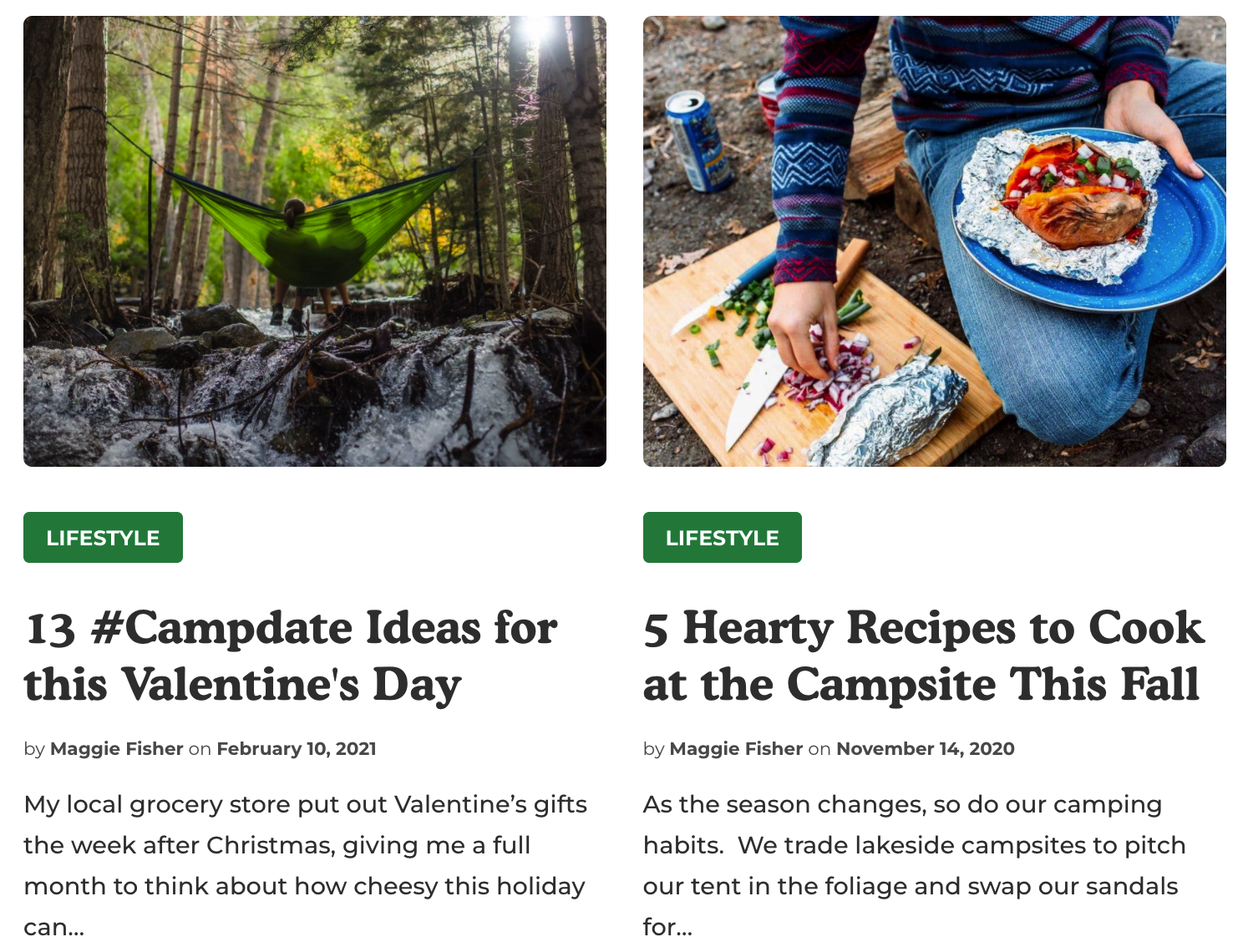Click author Maggie Fisher under Hearty Recipes article

tap(736, 749)
